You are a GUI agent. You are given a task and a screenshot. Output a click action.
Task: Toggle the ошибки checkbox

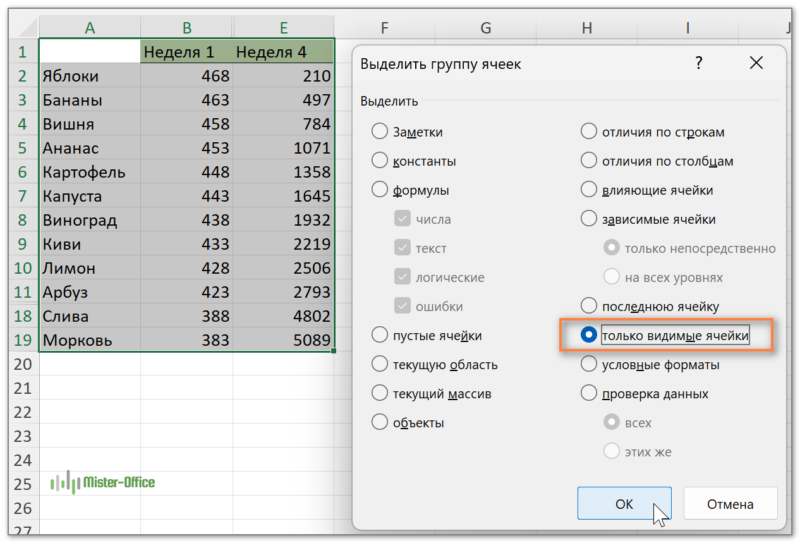pos(403,307)
